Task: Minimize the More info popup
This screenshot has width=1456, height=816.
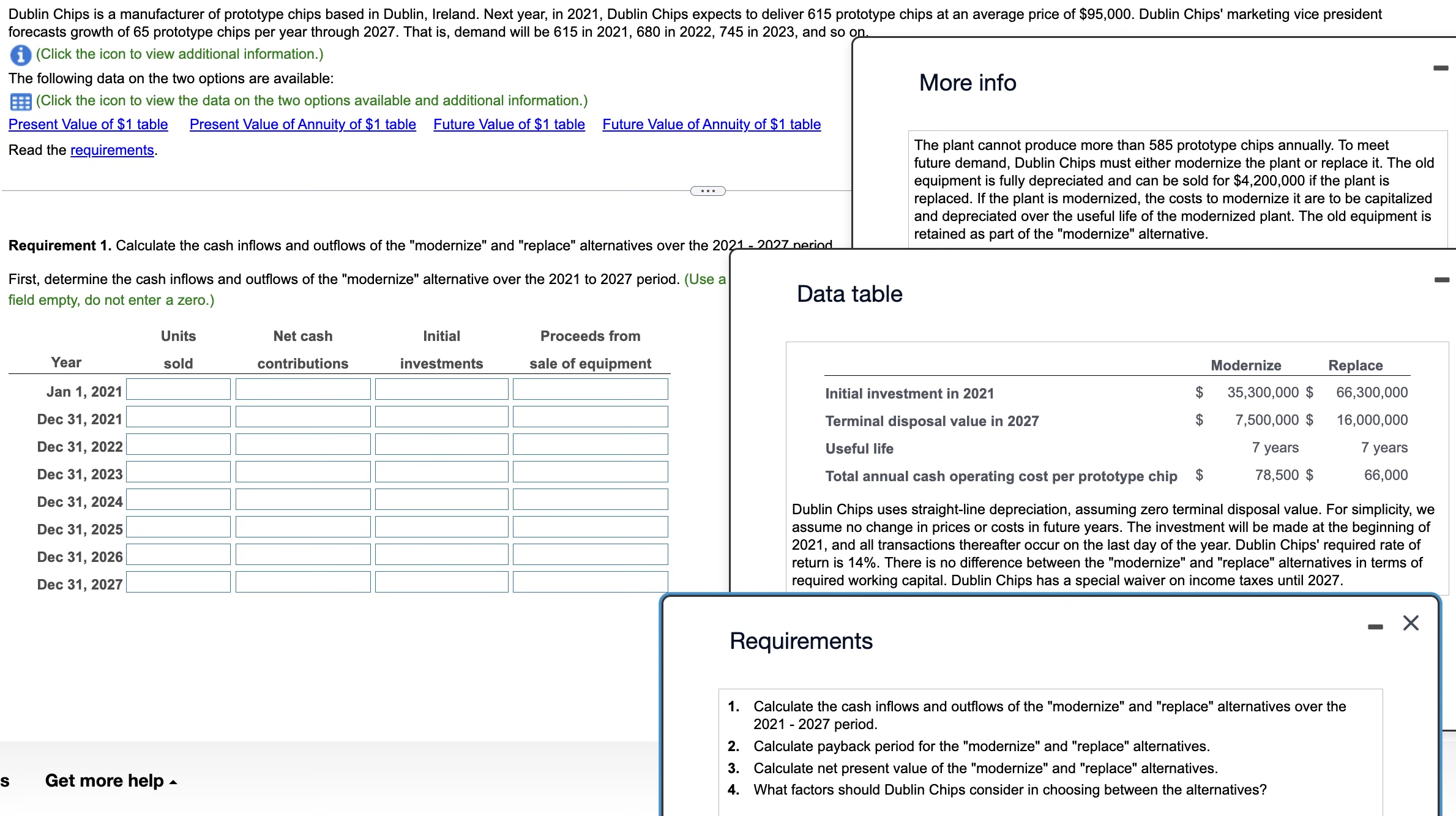Action: tap(1441, 68)
